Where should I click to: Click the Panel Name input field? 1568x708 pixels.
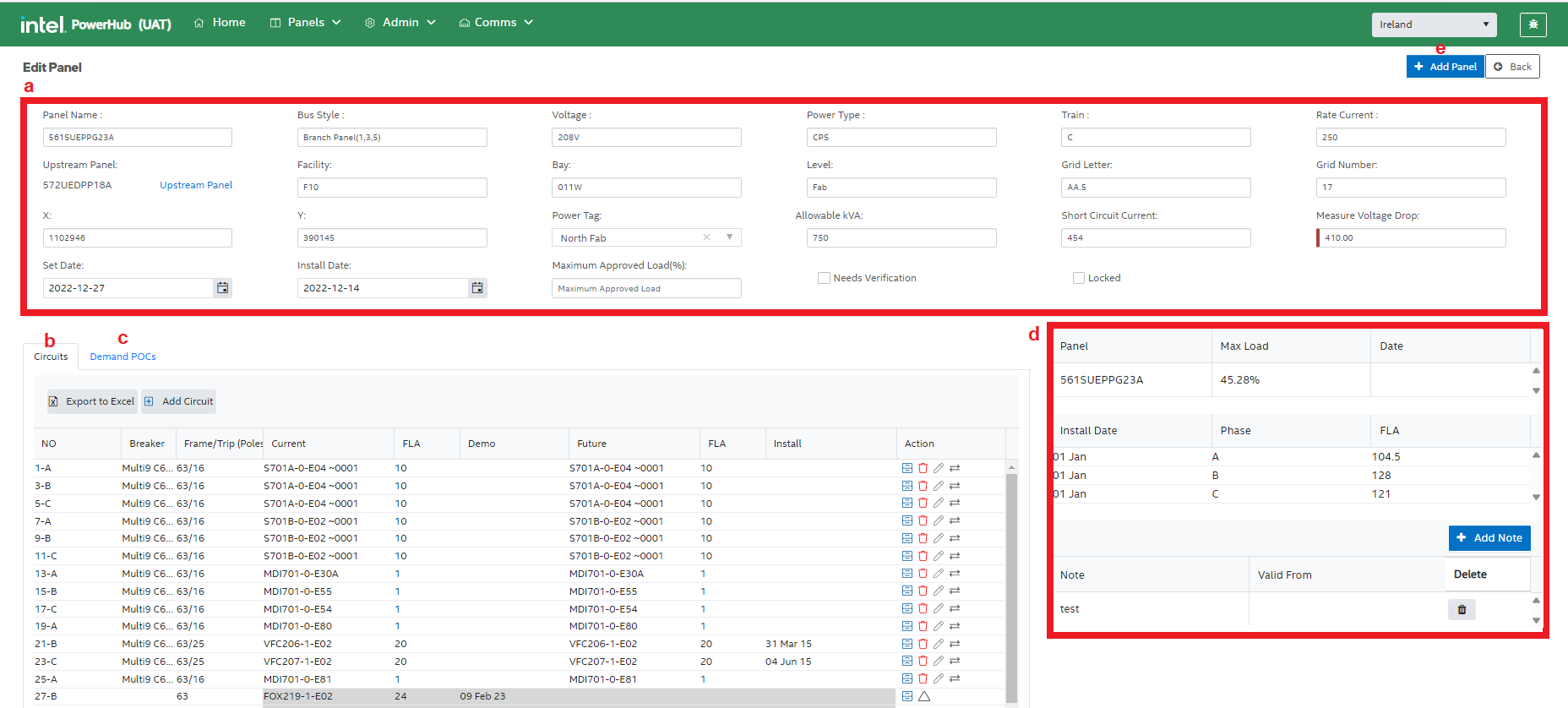137,138
